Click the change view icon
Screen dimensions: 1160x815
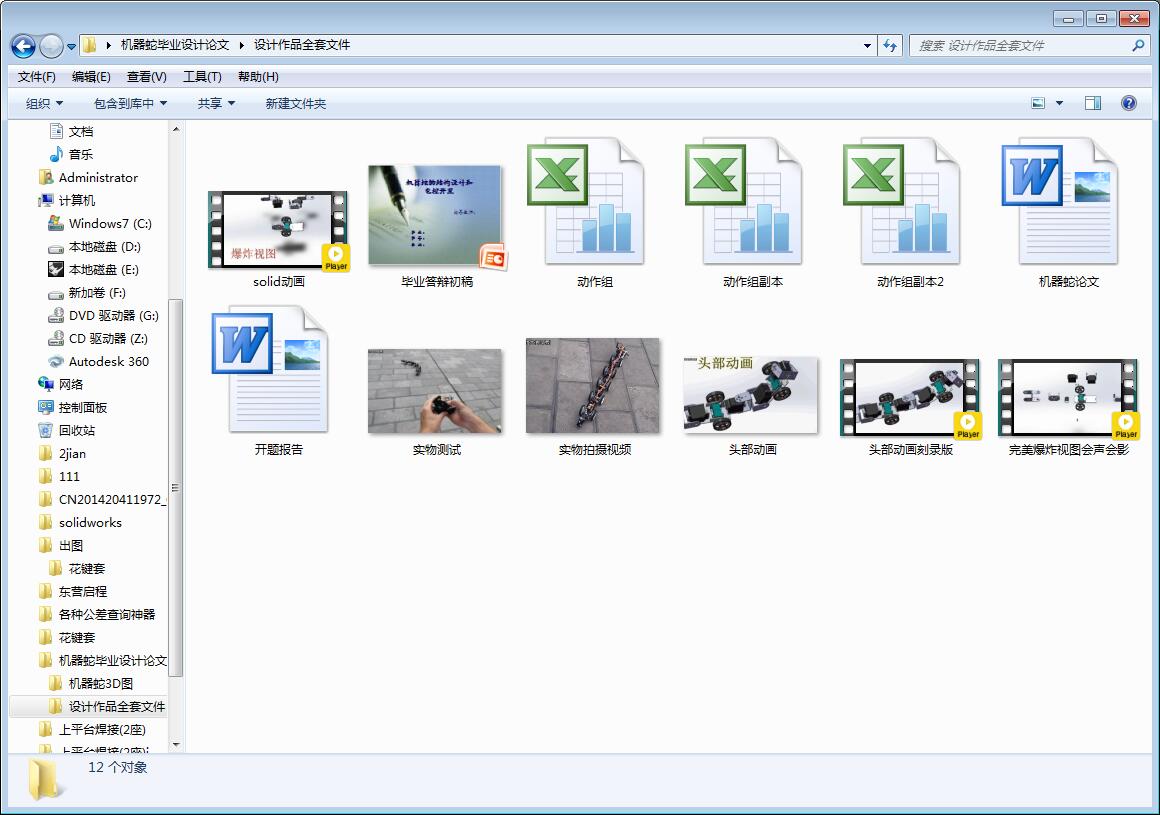click(x=1038, y=104)
